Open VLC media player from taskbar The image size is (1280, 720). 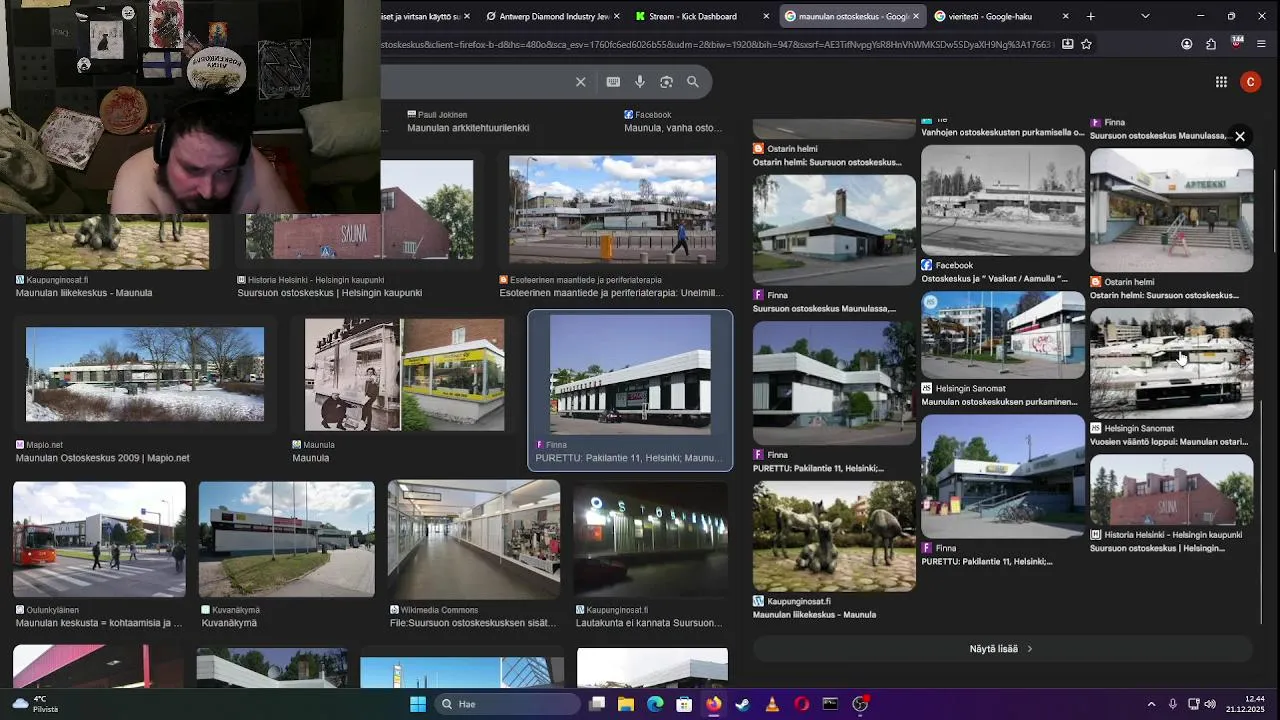772,704
